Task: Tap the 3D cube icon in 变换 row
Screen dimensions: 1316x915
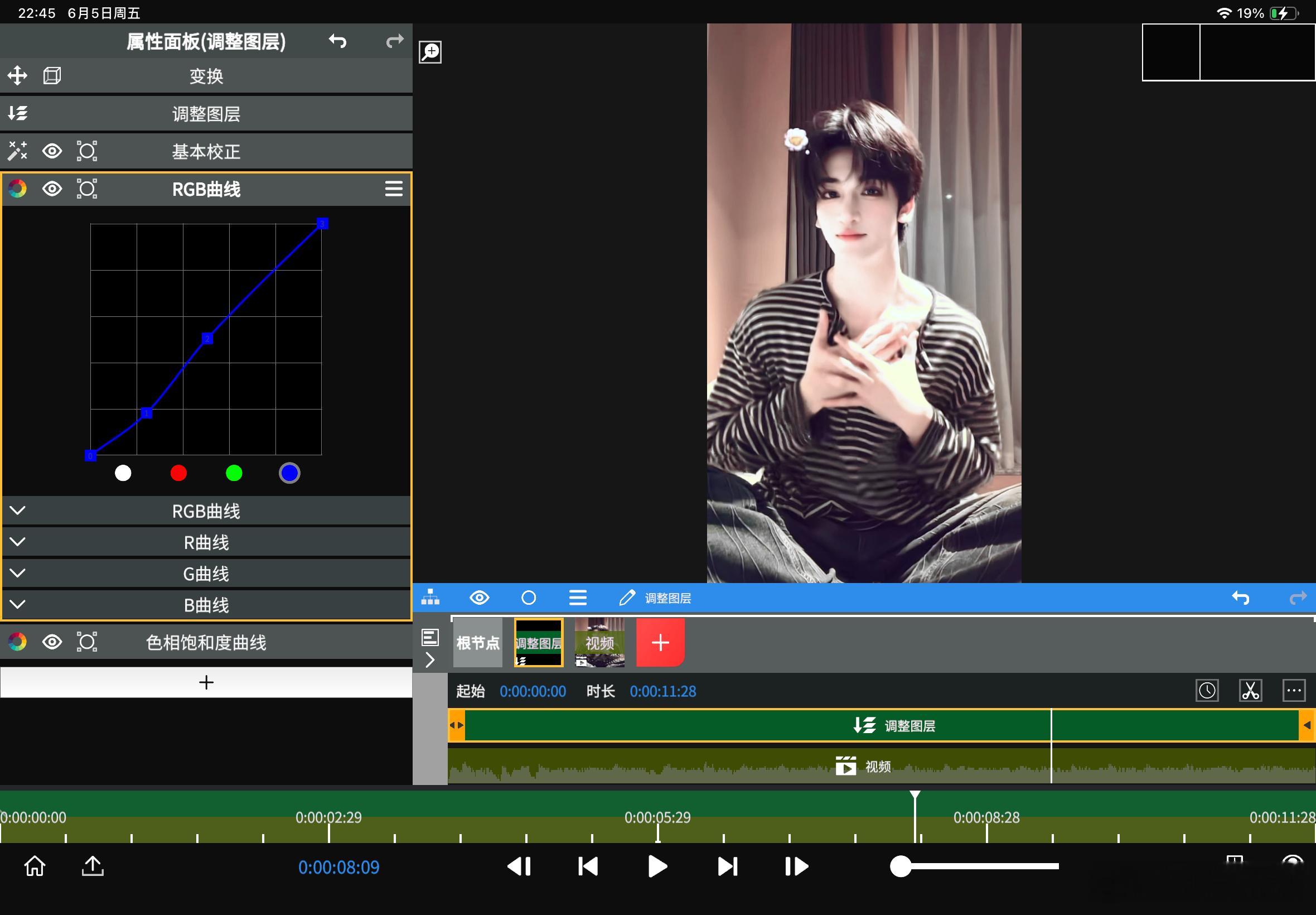Action: pyautogui.click(x=52, y=76)
